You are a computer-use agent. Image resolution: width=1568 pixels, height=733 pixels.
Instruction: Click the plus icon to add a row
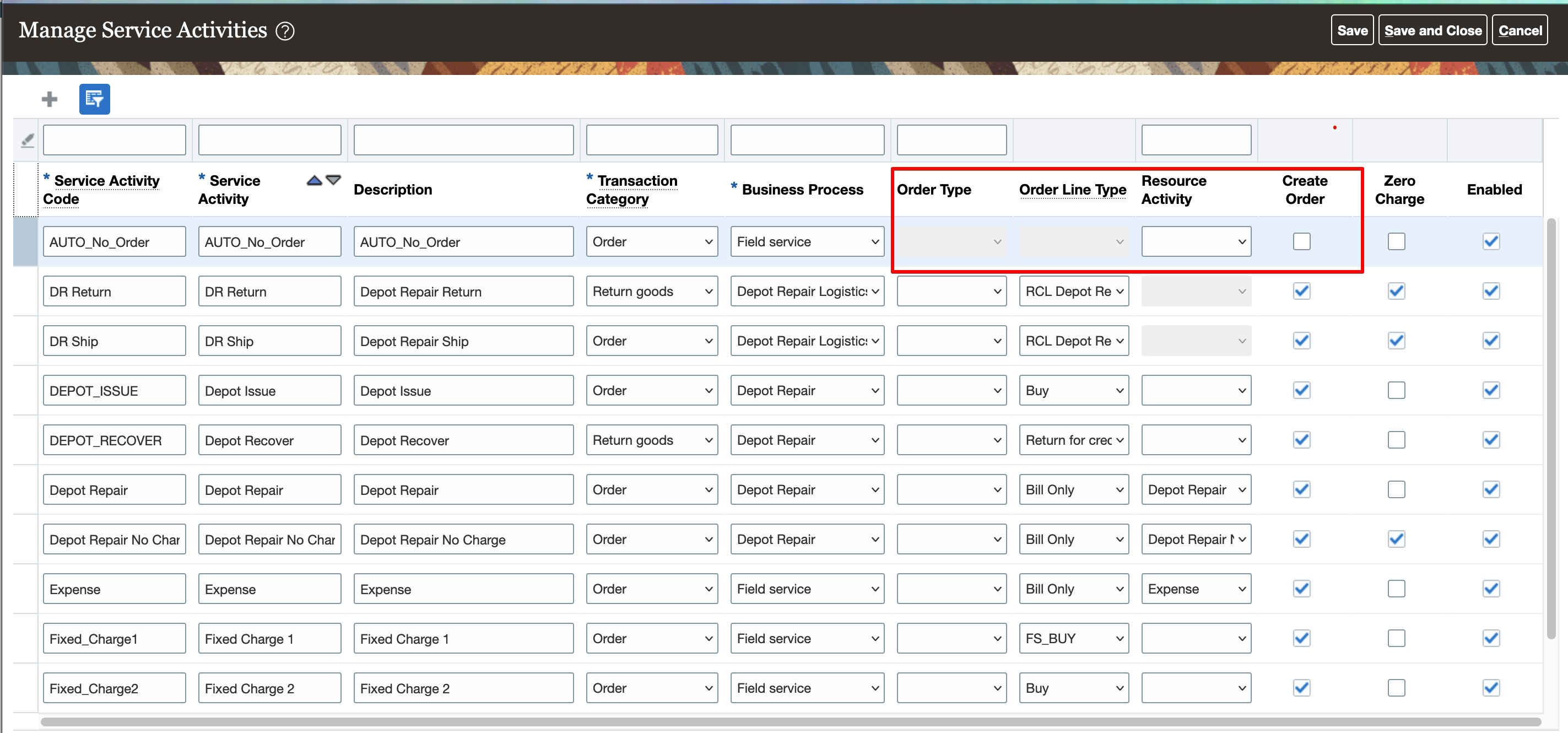[49, 99]
